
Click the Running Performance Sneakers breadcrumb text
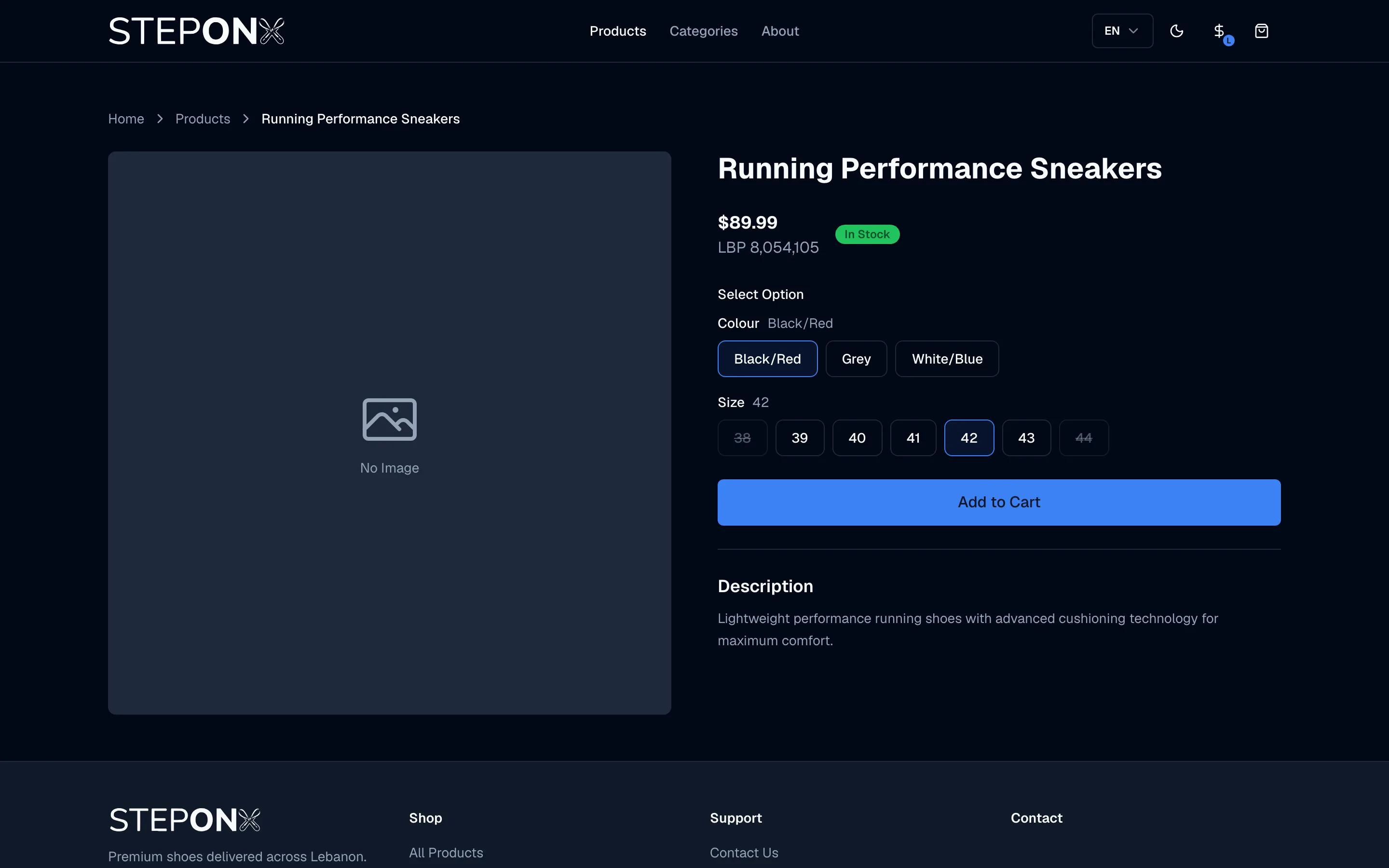(360, 119)
